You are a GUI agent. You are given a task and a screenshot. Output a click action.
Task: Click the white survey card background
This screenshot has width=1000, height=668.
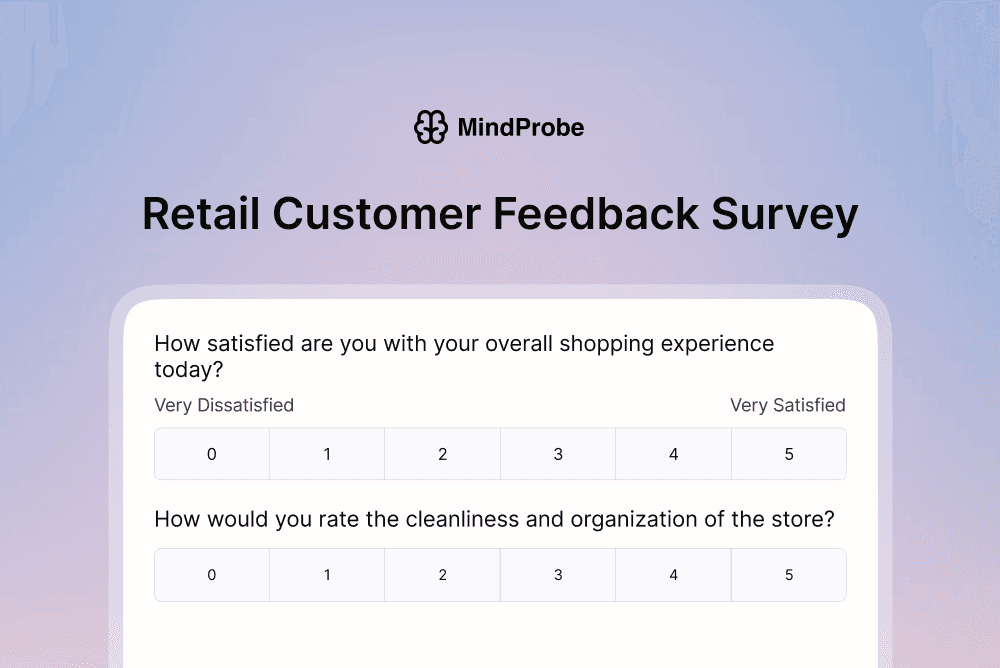coord(500,630)
